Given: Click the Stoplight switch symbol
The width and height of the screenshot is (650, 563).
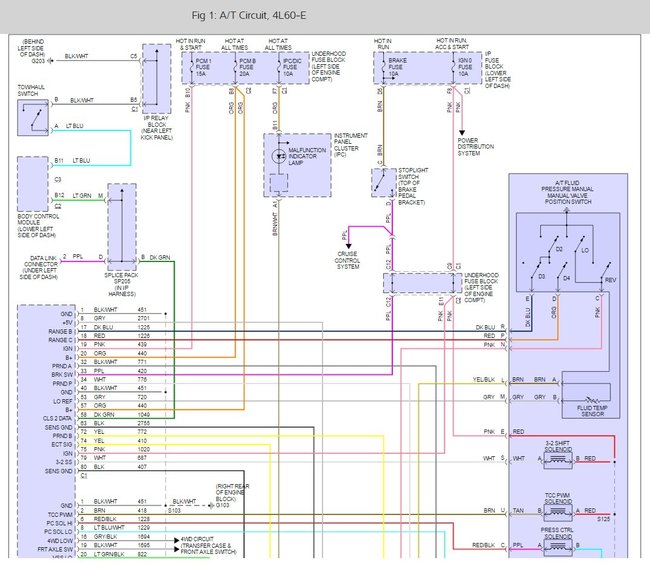Looking at the screenshot, I should (x=383, y=182).
